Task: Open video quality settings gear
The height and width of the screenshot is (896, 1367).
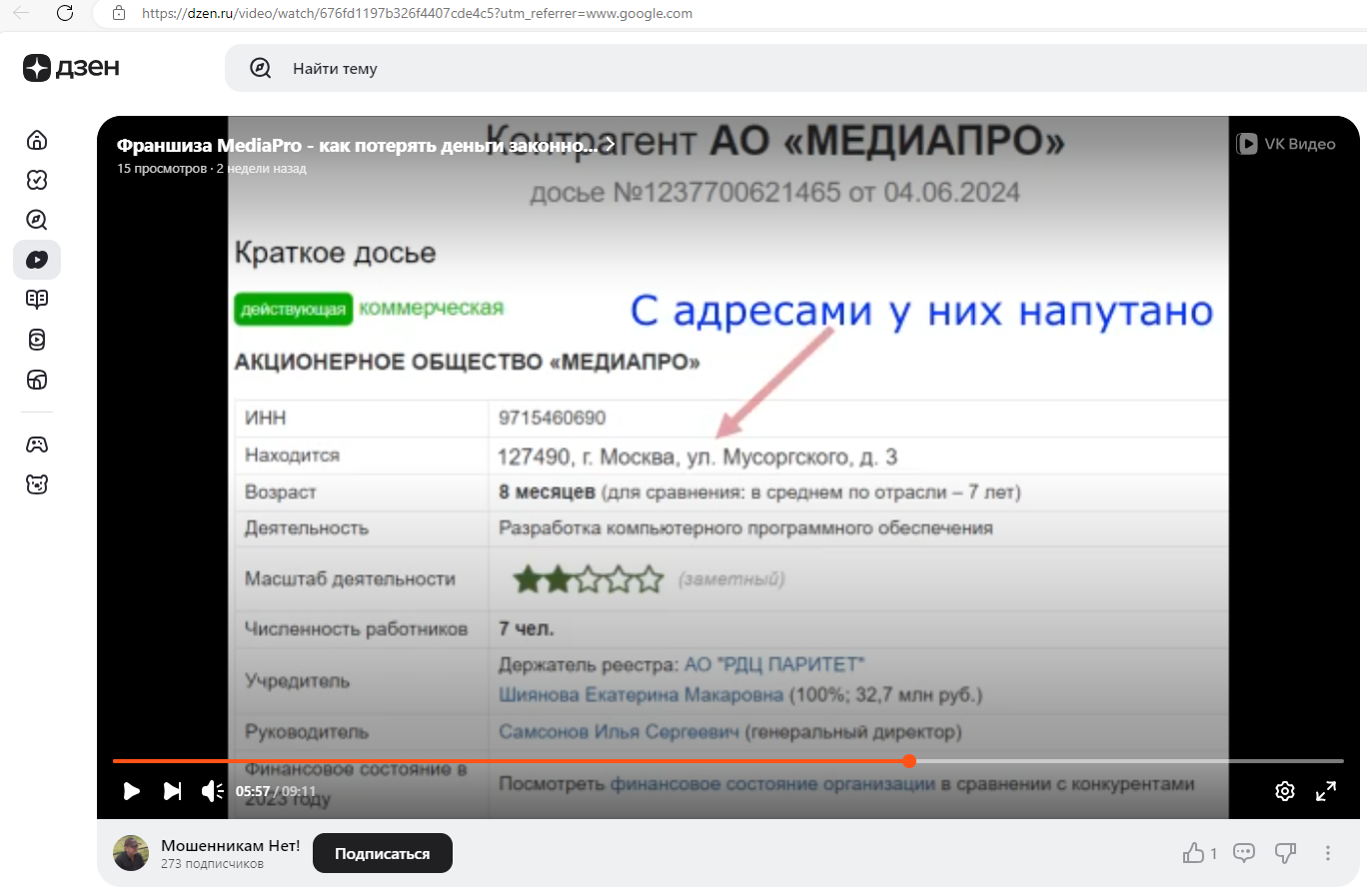Action: (1285, 791)
